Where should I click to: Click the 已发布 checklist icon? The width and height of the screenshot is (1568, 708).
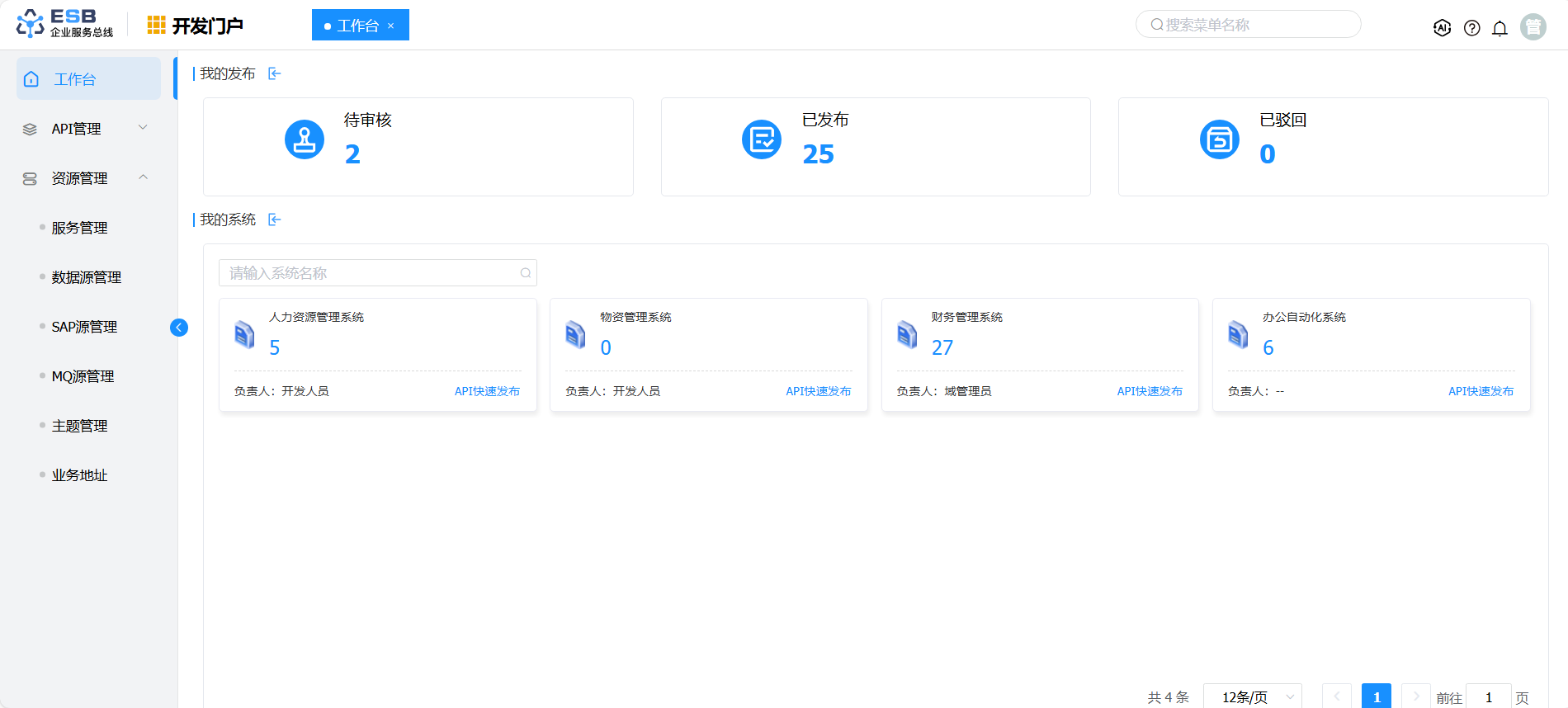[x=761, y=139]
